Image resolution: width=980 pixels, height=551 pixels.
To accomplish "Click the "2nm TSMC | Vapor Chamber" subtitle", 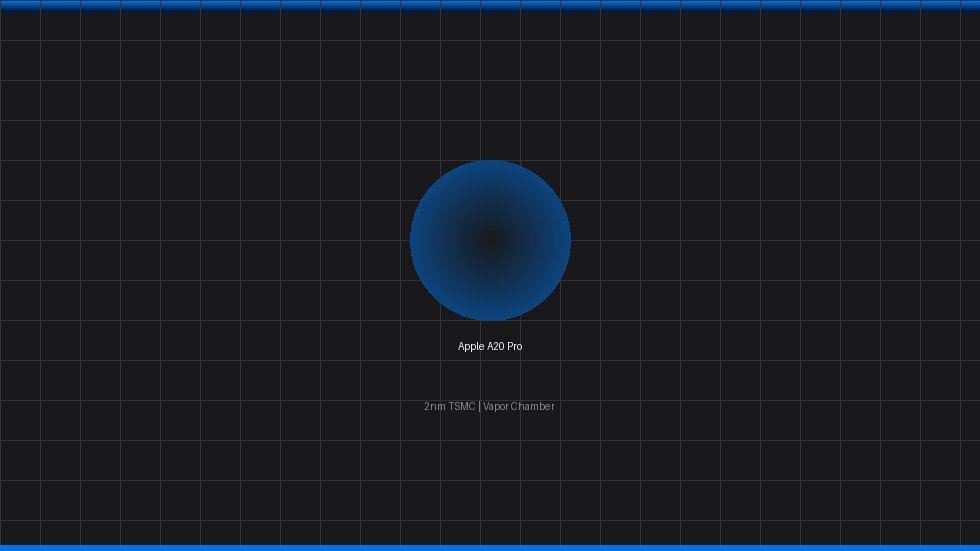I will pos(489,406).
